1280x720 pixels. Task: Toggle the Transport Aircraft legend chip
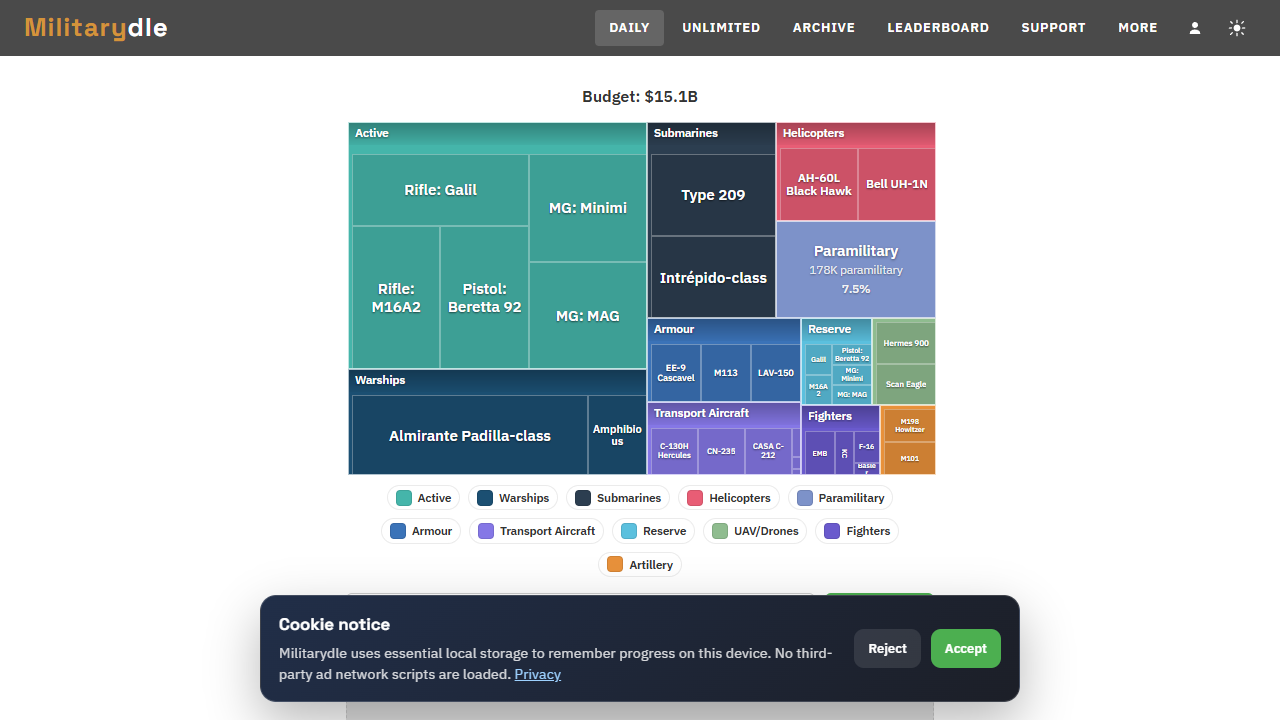coord(537,531)
